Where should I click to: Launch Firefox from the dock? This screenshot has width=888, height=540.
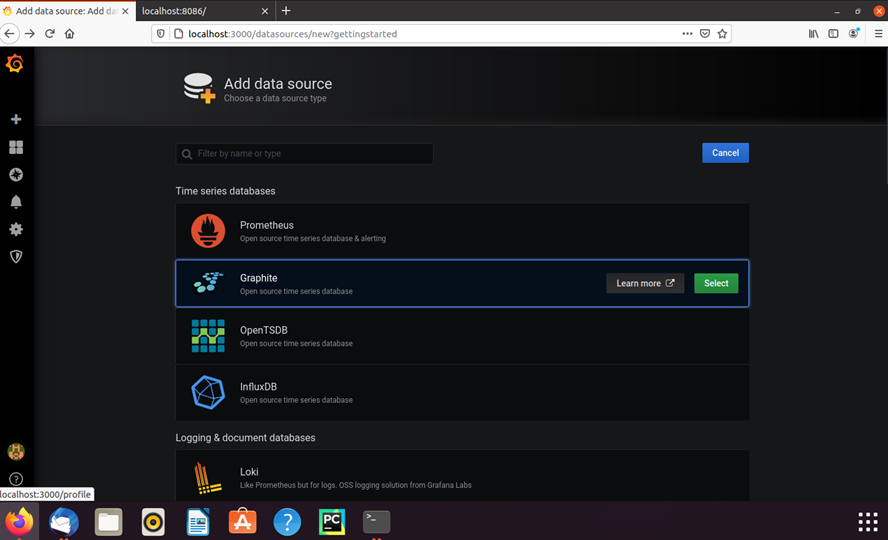point(19,521)
